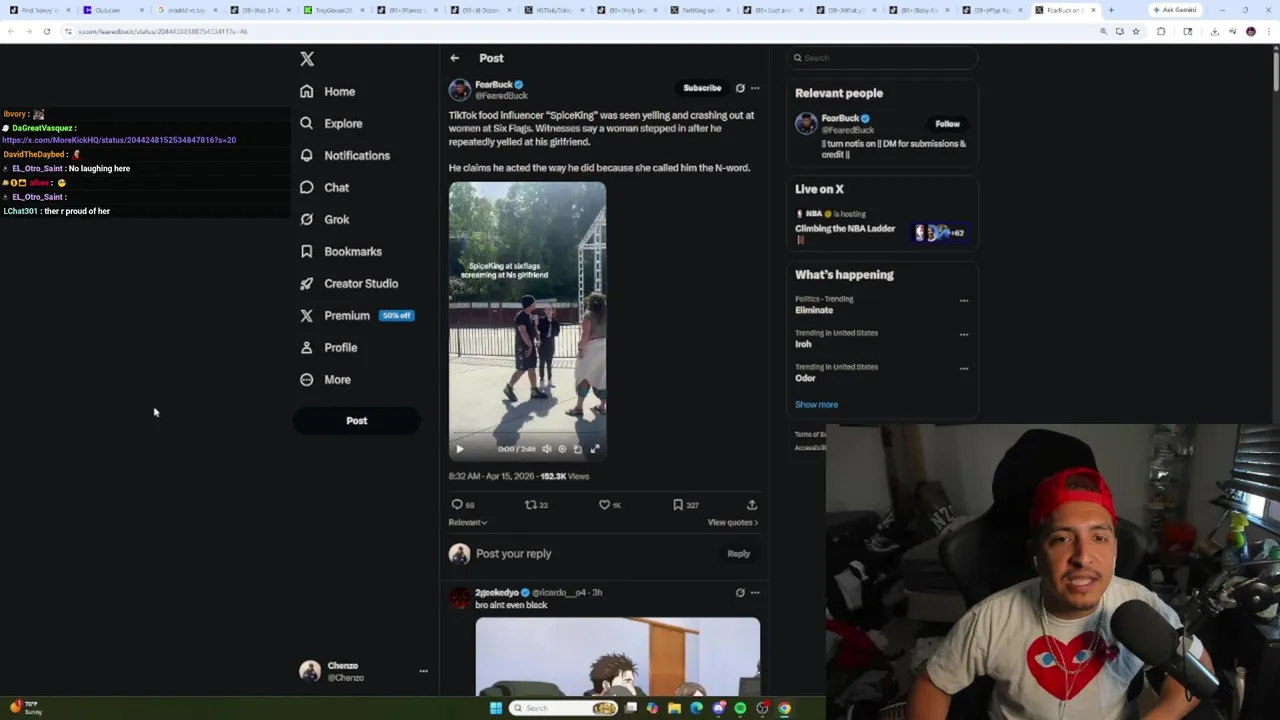Screen dimensions: 1280x720
Task: Open the MoreKickHQ link in chat
Action: (119, 140)
